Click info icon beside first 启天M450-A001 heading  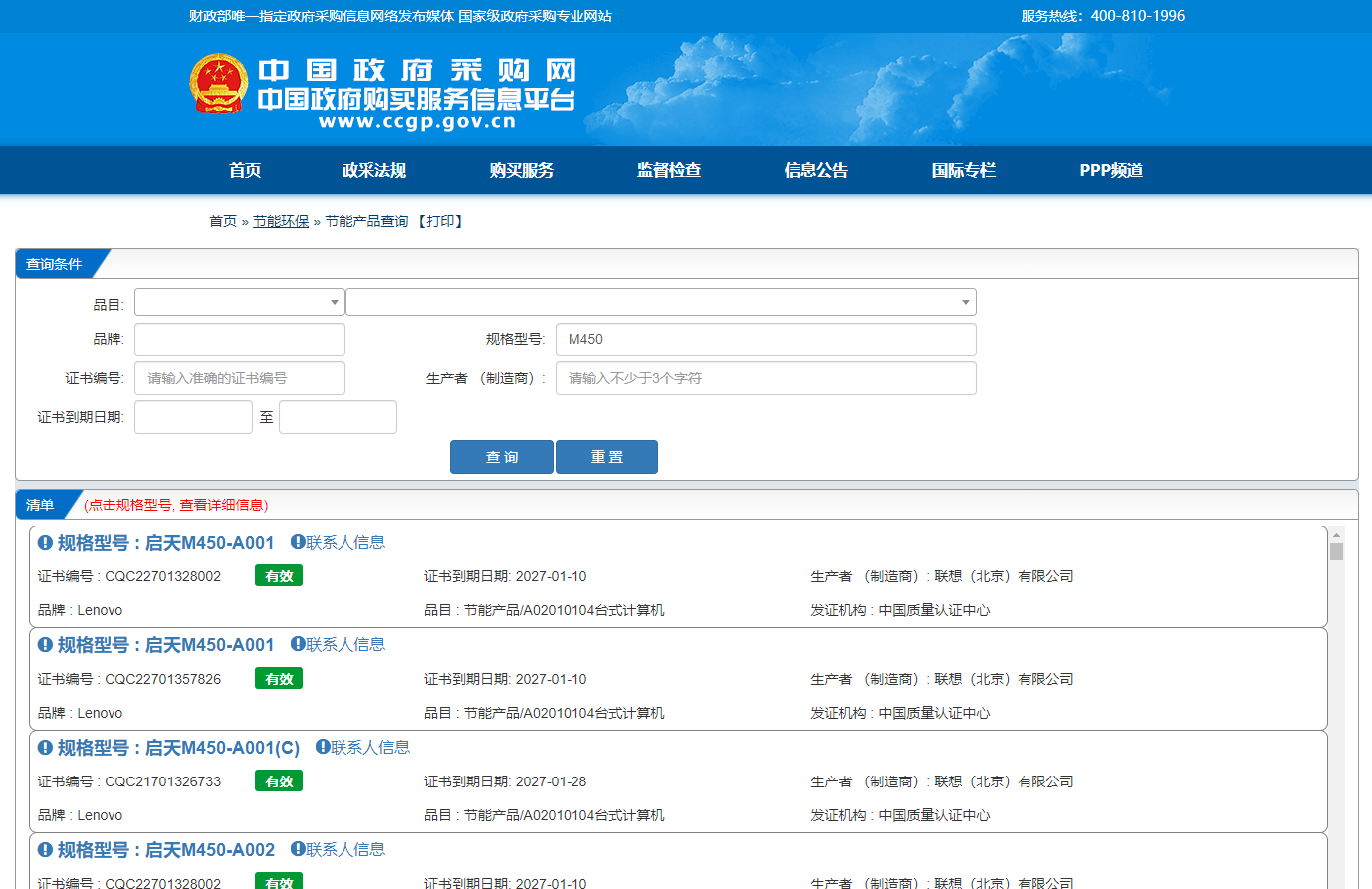pyautogui.click(x=45, y=542)
